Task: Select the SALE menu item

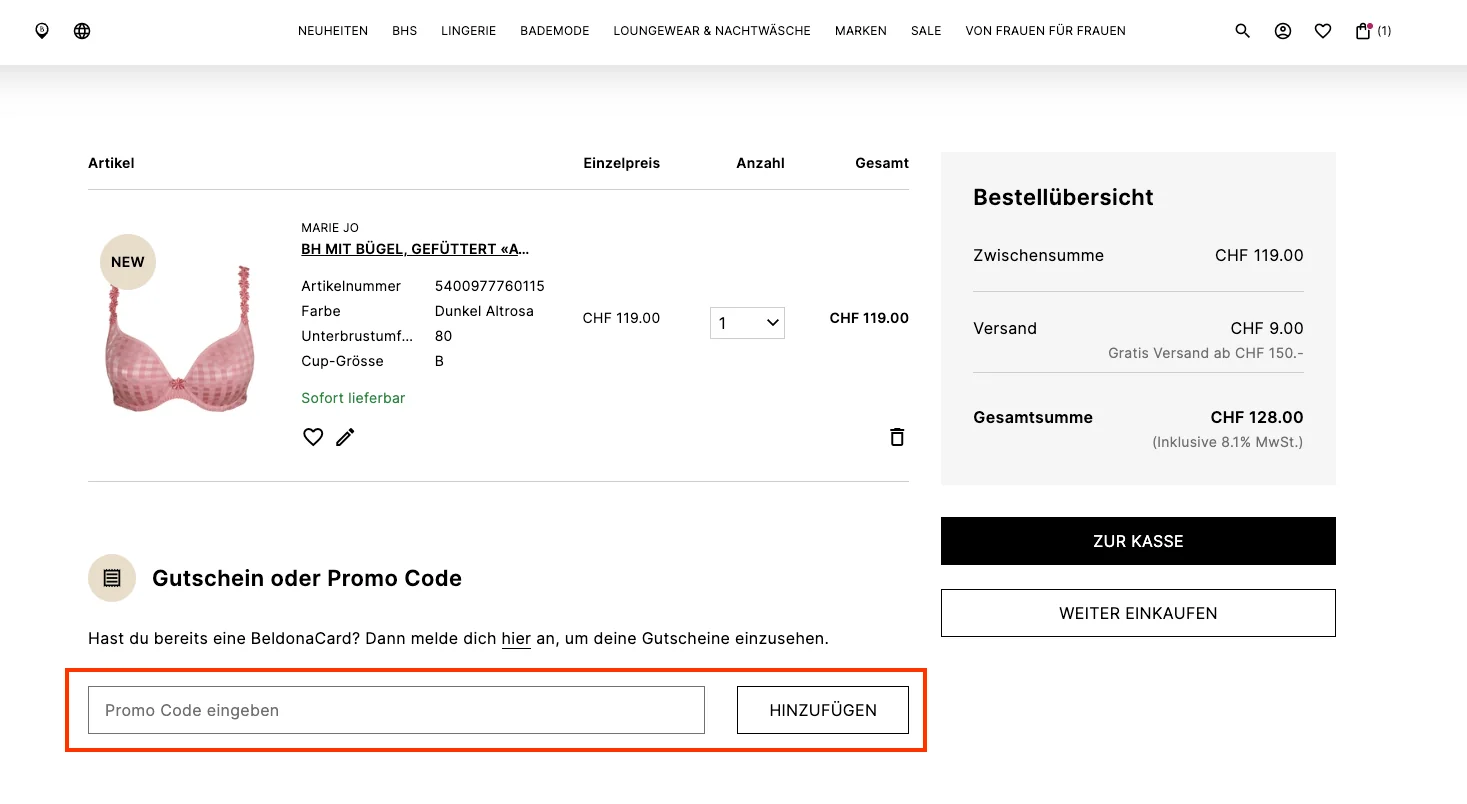Action: coord(925,31)
